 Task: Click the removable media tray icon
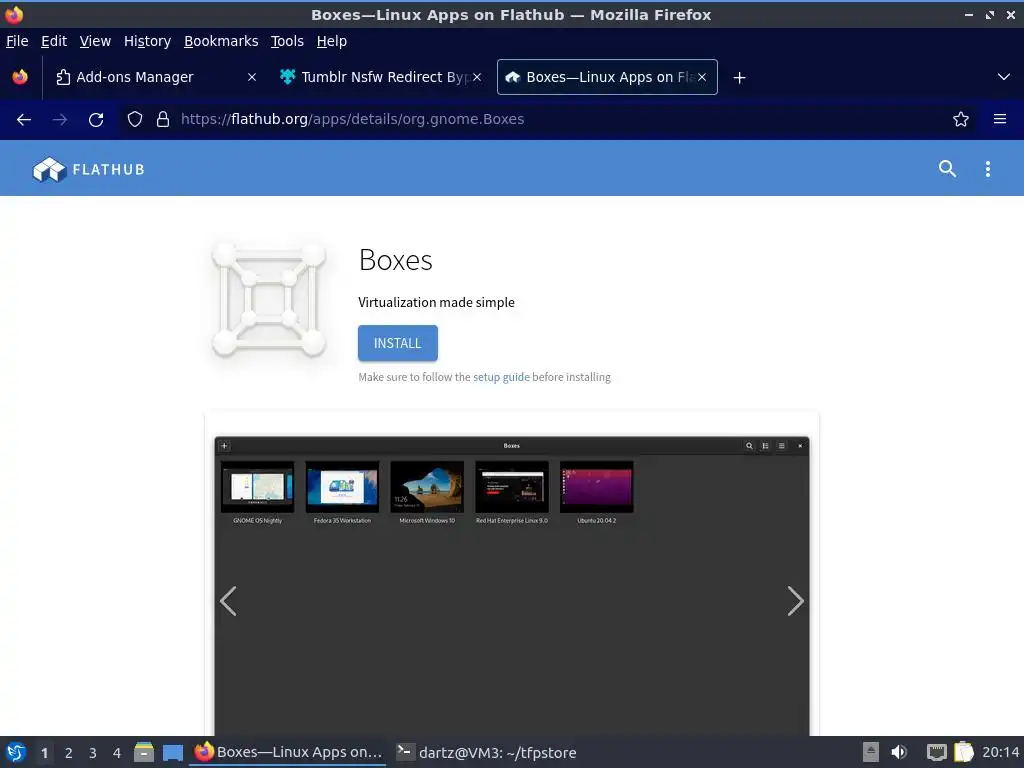(x=871, y=752)
